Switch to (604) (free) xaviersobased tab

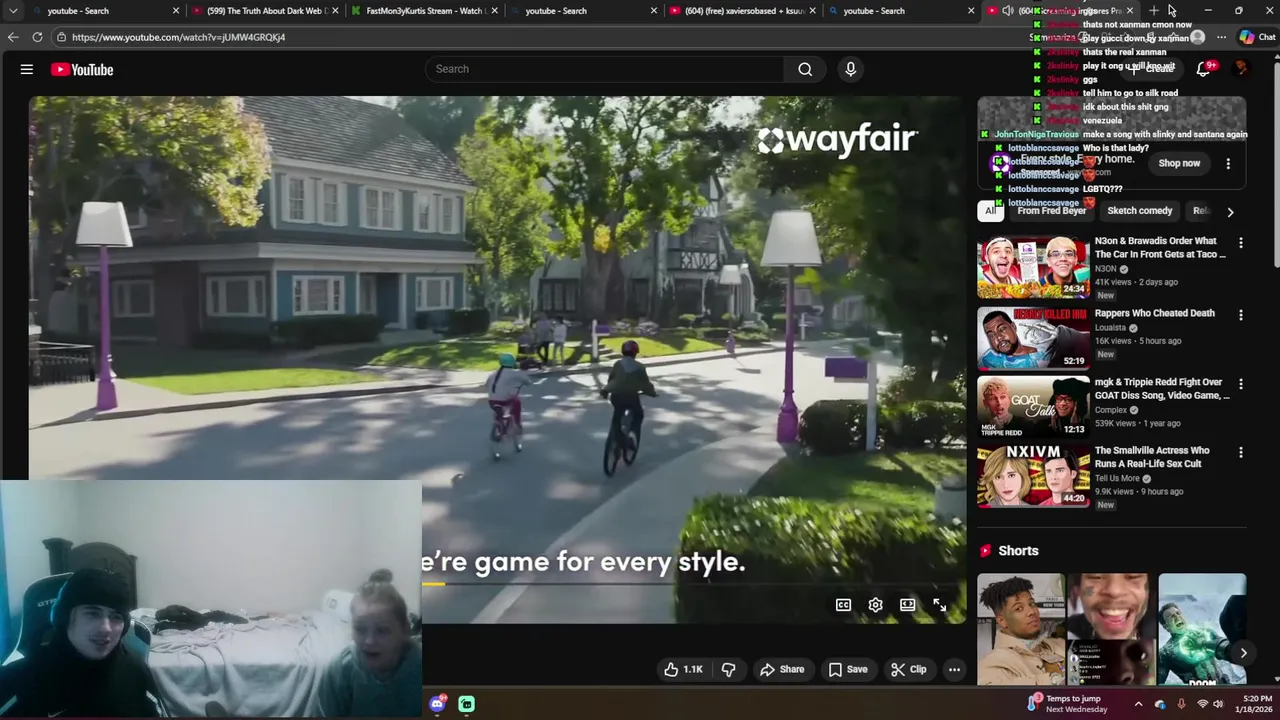741,11
